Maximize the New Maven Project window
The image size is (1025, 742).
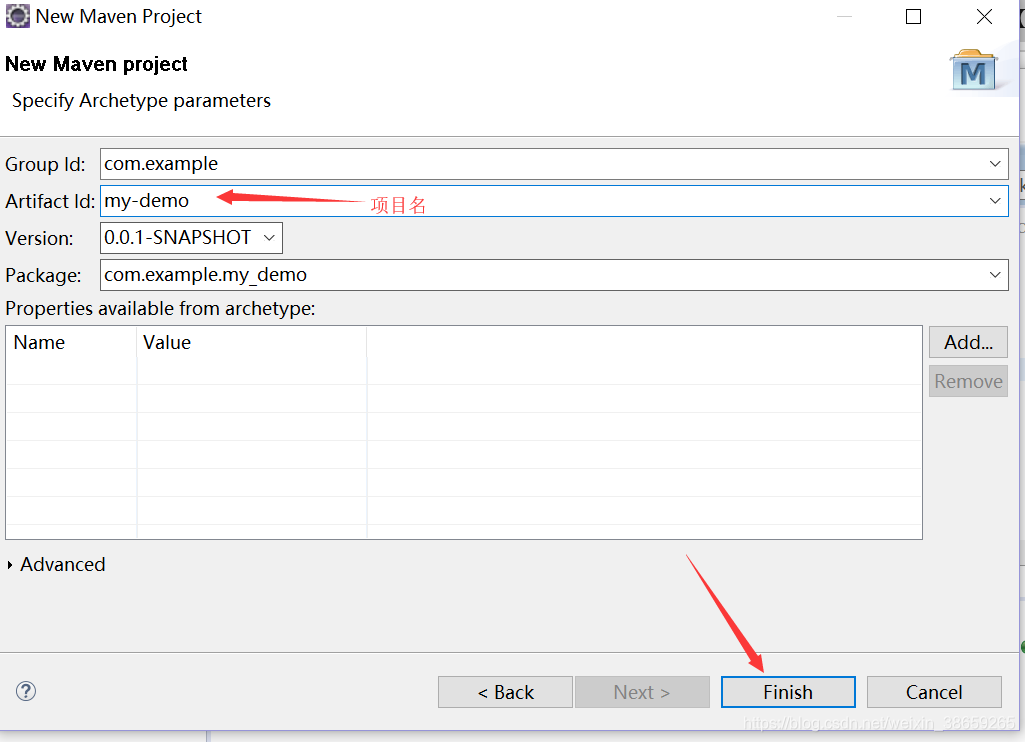[x=913, y=16]
